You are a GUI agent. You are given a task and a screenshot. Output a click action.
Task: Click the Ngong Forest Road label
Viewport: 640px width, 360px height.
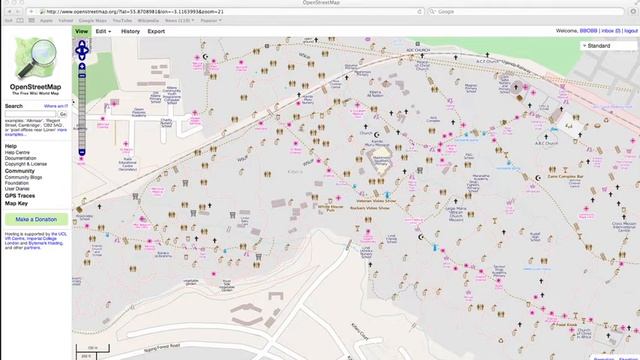click(162, 348)
